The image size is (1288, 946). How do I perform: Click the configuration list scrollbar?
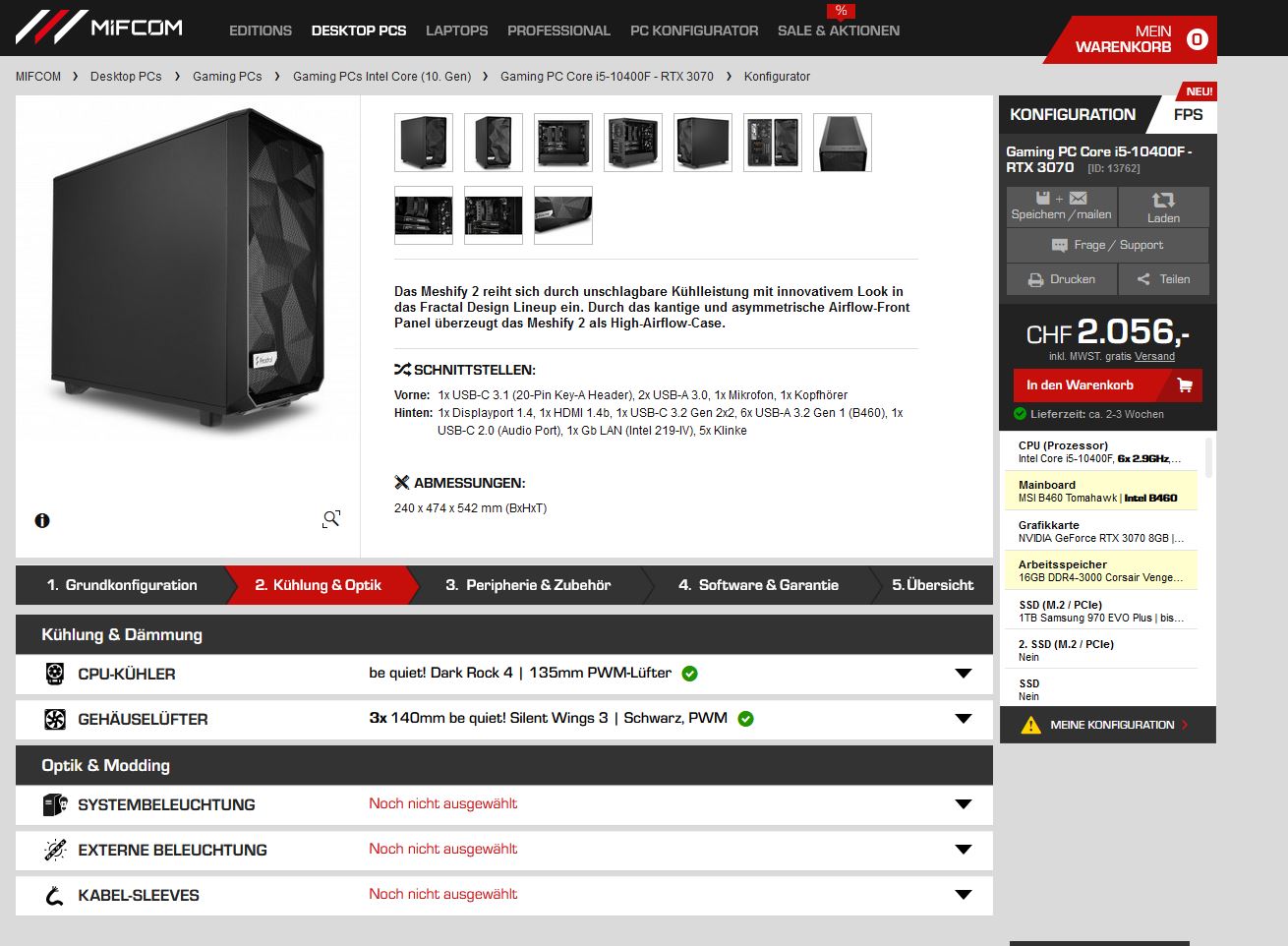(1208, 459)
